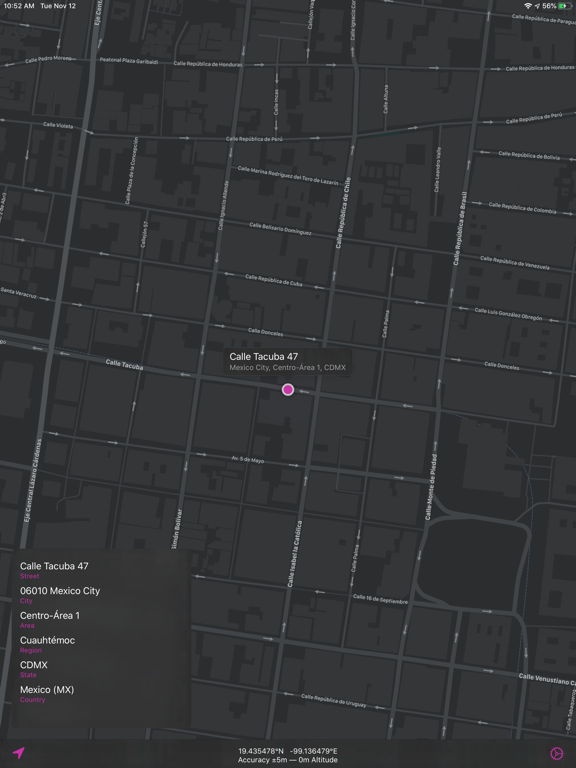Tap the Av. 5 de Mayo street label

point(248,459)
